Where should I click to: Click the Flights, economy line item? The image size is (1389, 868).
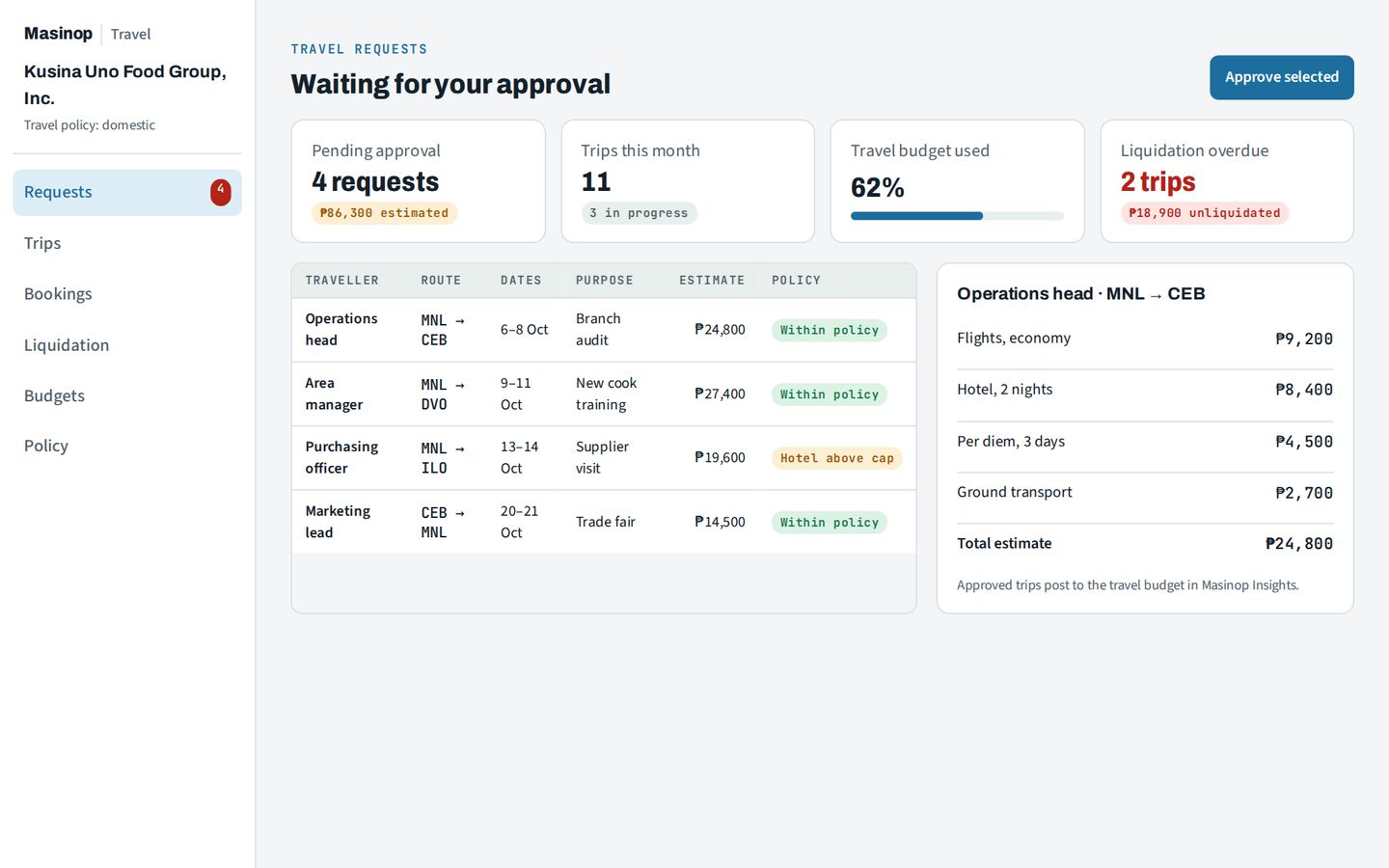[x=1145, y=339]
